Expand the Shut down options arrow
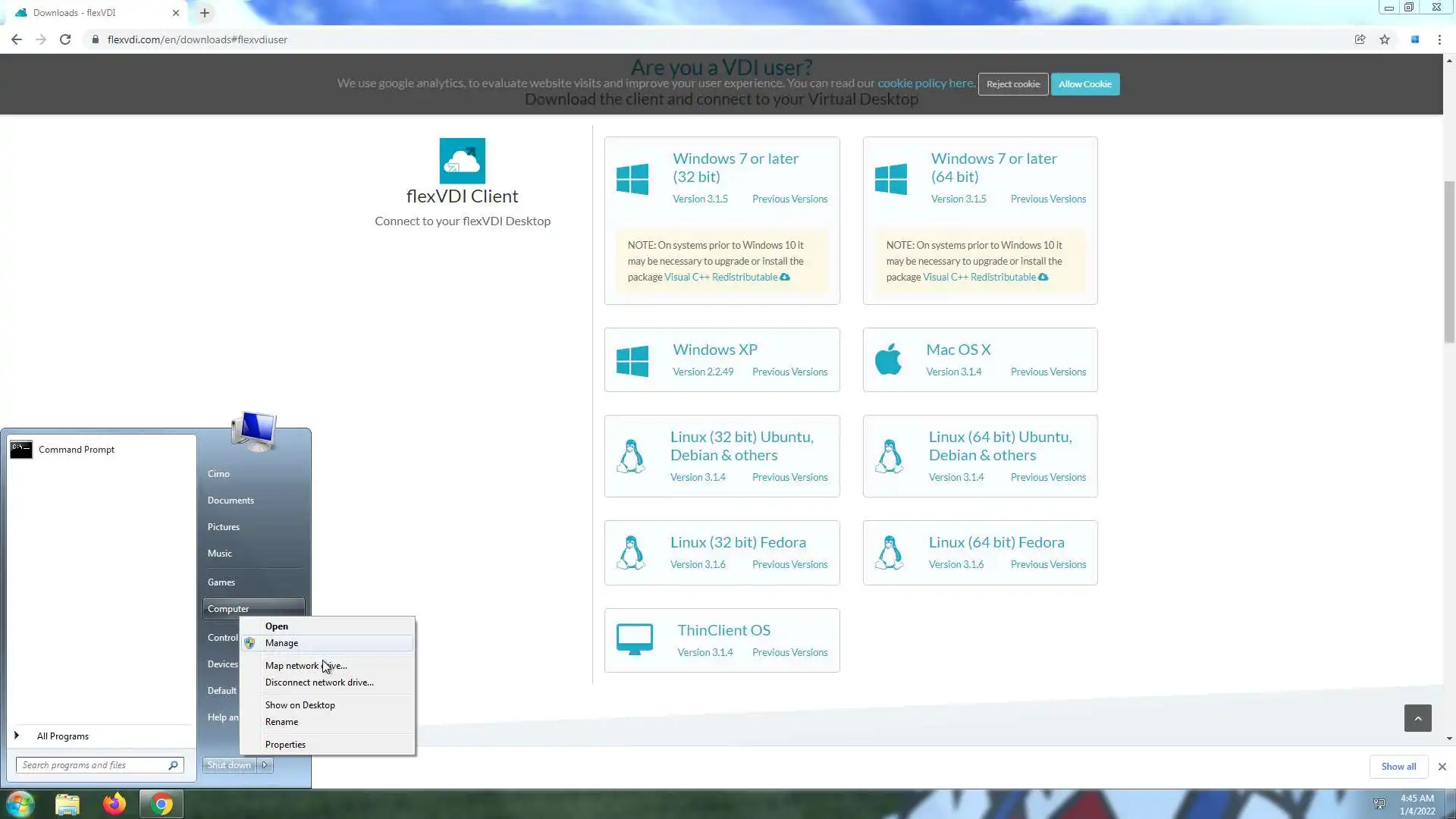 [x=265, y=765]
